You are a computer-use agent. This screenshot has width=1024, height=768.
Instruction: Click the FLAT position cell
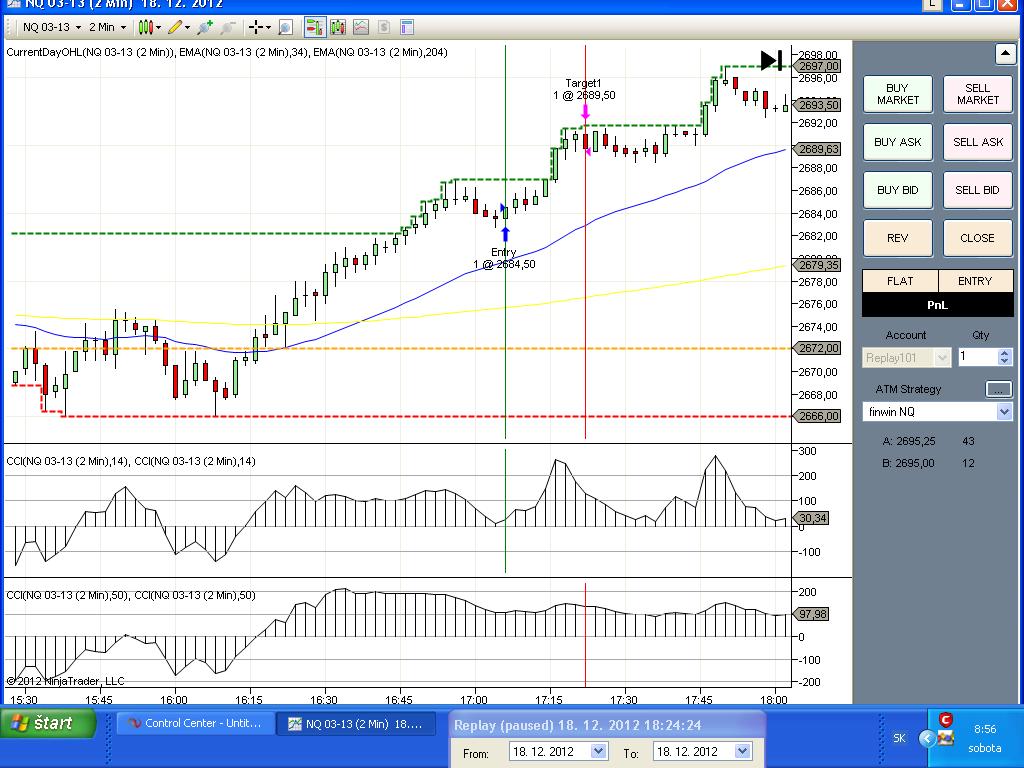coord(900,281)
